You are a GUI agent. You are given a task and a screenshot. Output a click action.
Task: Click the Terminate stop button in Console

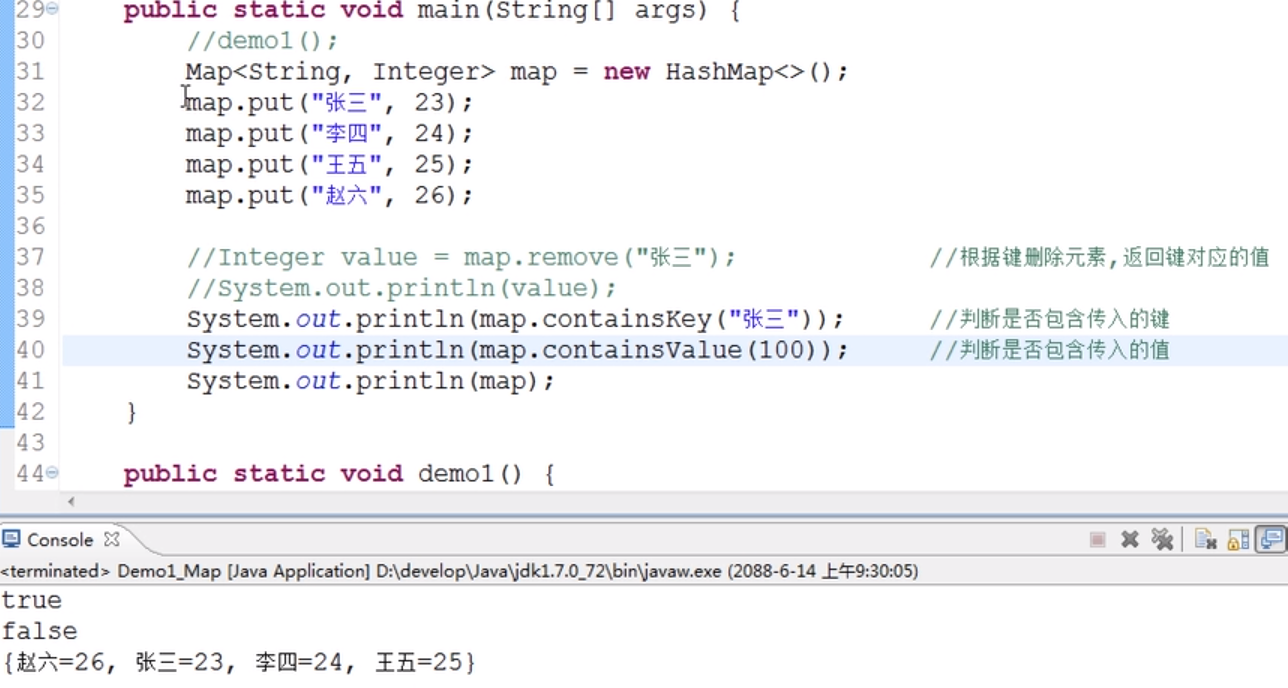1098,540
